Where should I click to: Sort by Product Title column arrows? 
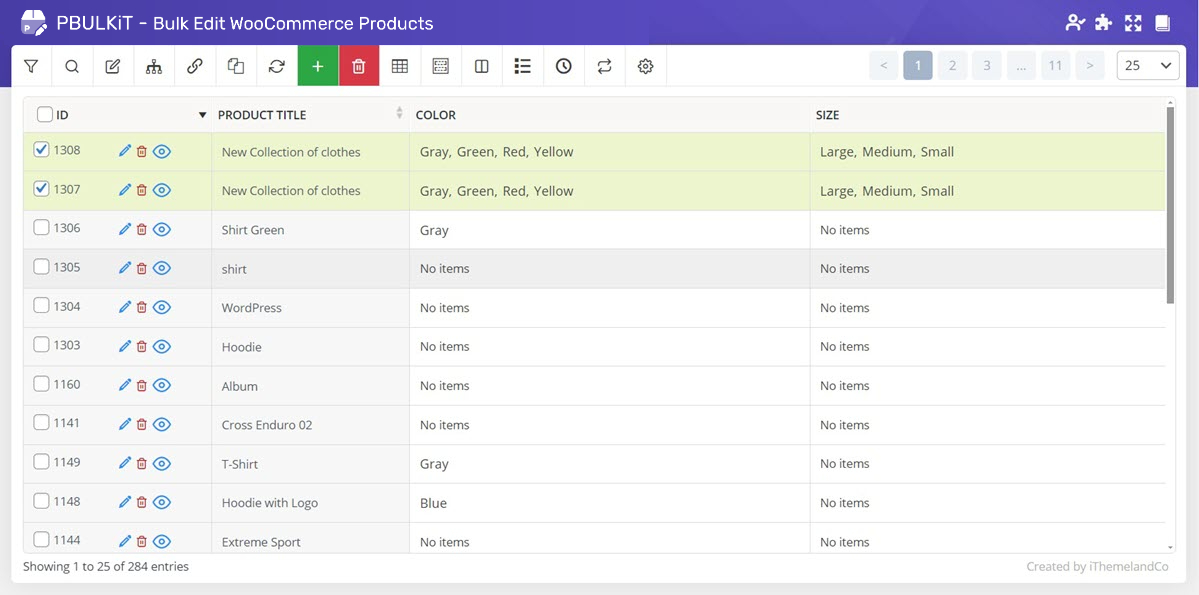tap(400, 114)
